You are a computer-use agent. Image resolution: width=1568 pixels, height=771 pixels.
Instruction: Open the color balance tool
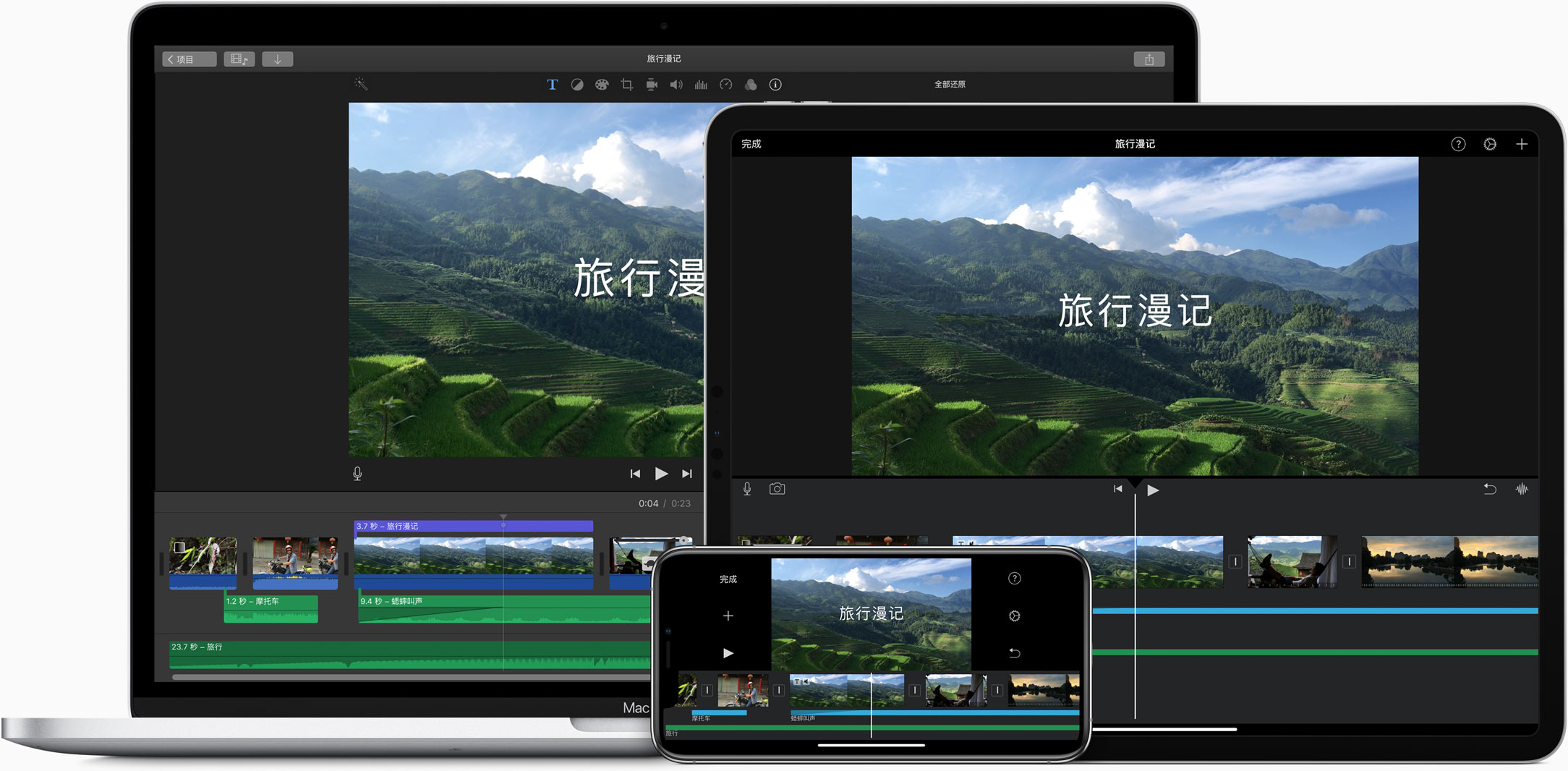(x=577, y=85)
